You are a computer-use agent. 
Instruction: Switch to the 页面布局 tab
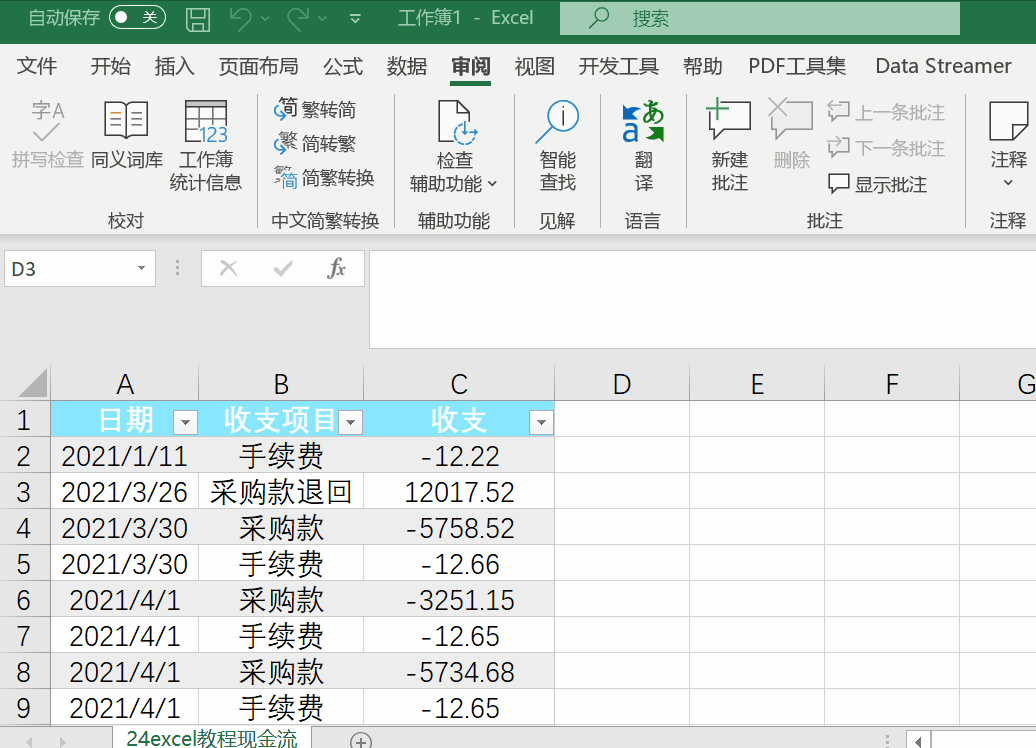[x=258, y=66]
